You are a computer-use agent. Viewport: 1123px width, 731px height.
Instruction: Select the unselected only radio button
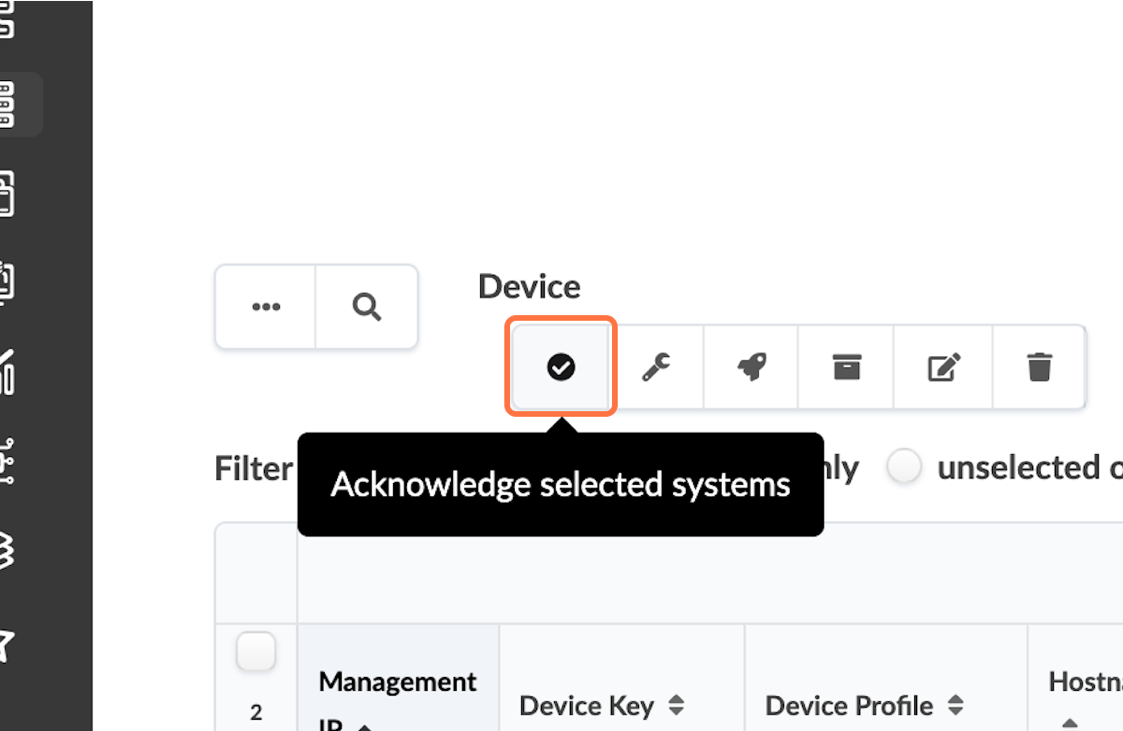click(904, 467)
